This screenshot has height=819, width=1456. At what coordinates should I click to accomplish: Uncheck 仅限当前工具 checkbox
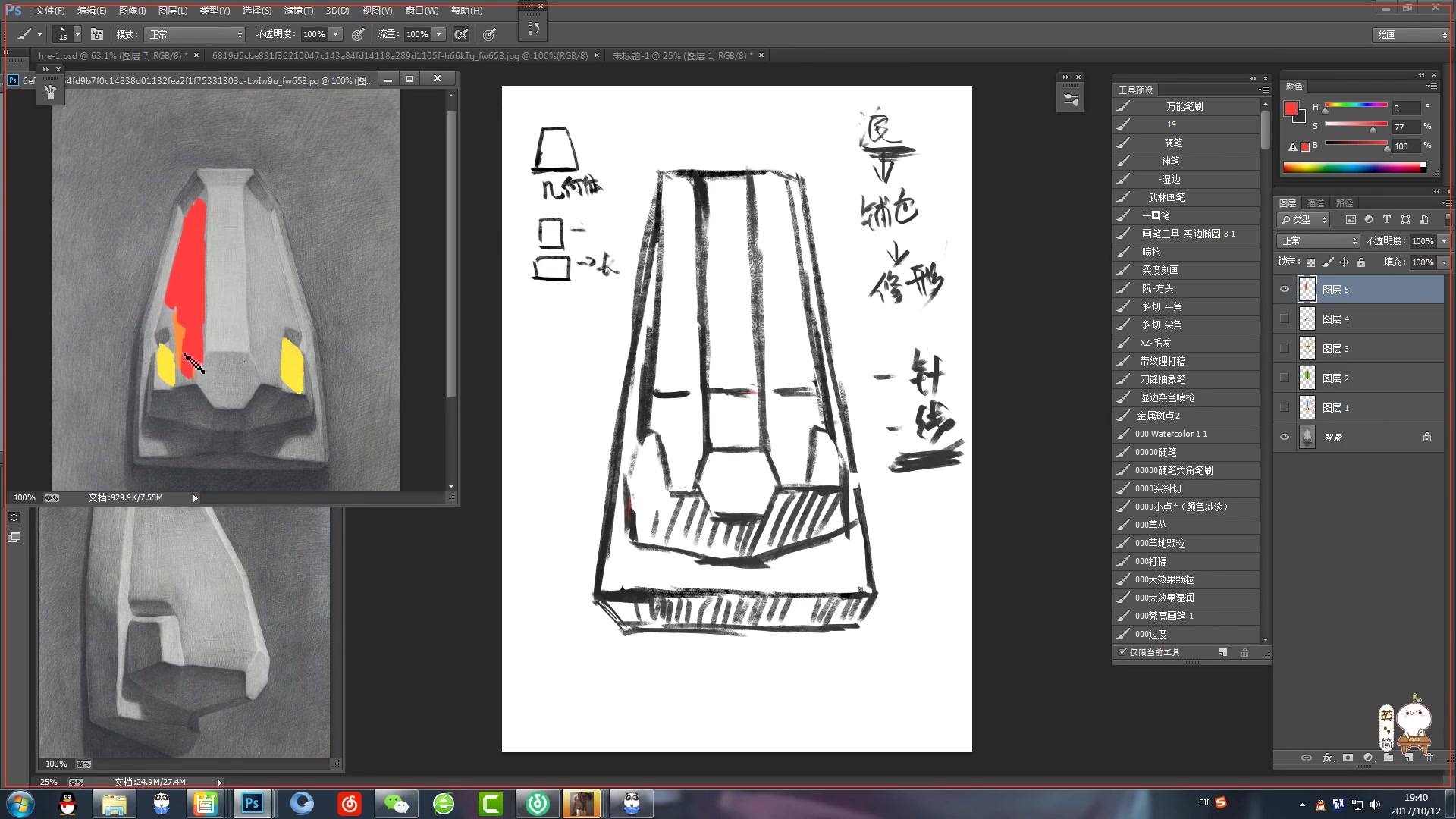1122,652
